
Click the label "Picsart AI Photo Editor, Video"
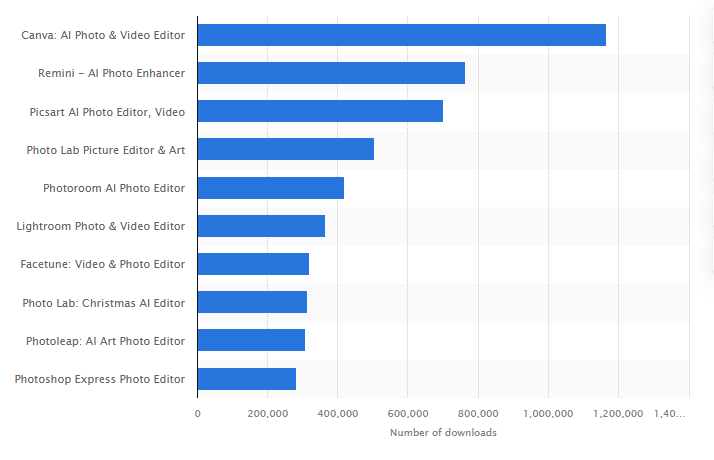pyautogui.click(x=107, y=112)
